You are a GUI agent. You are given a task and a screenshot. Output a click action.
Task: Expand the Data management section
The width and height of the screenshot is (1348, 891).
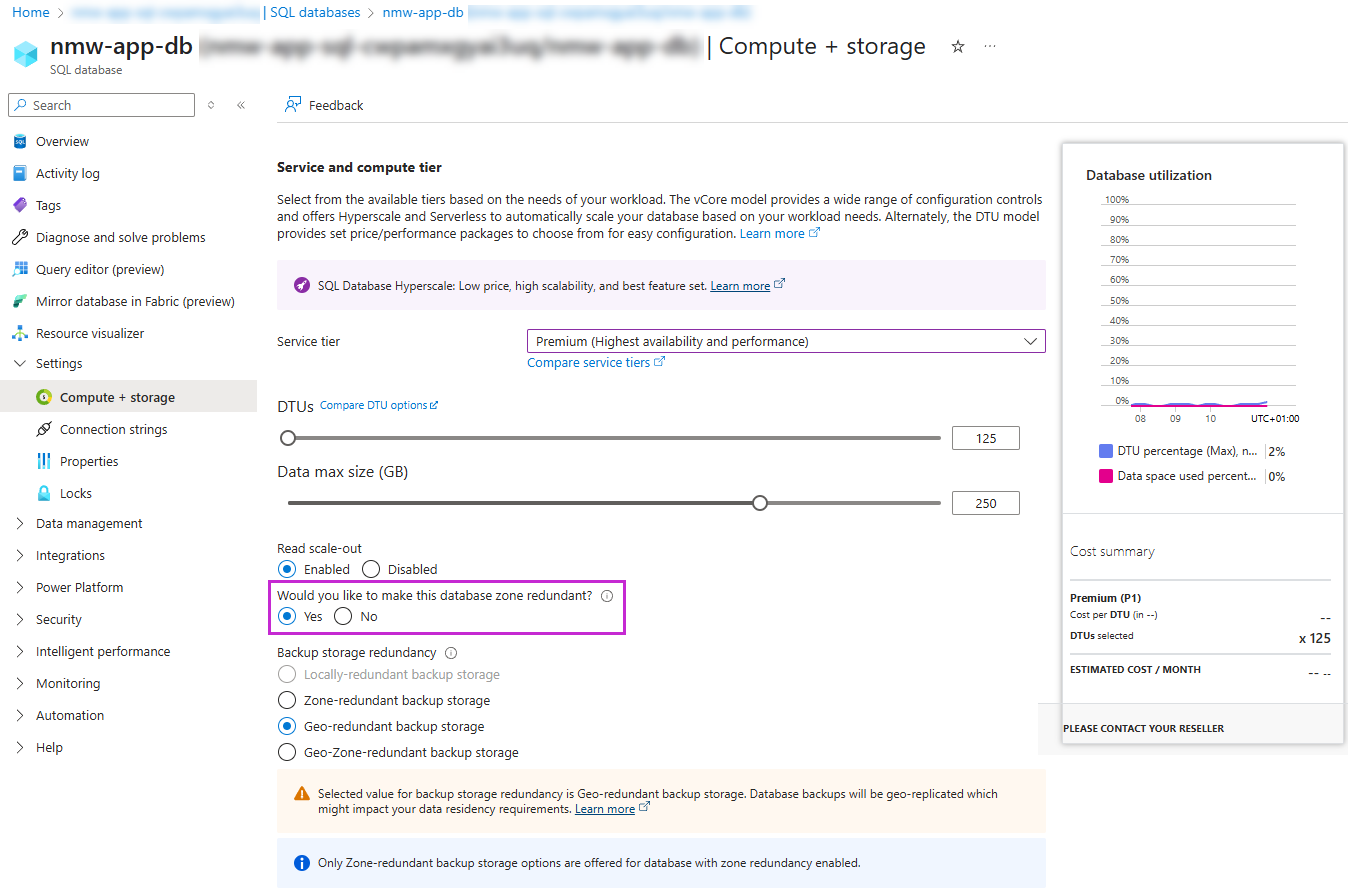click(x=90, y=523)
